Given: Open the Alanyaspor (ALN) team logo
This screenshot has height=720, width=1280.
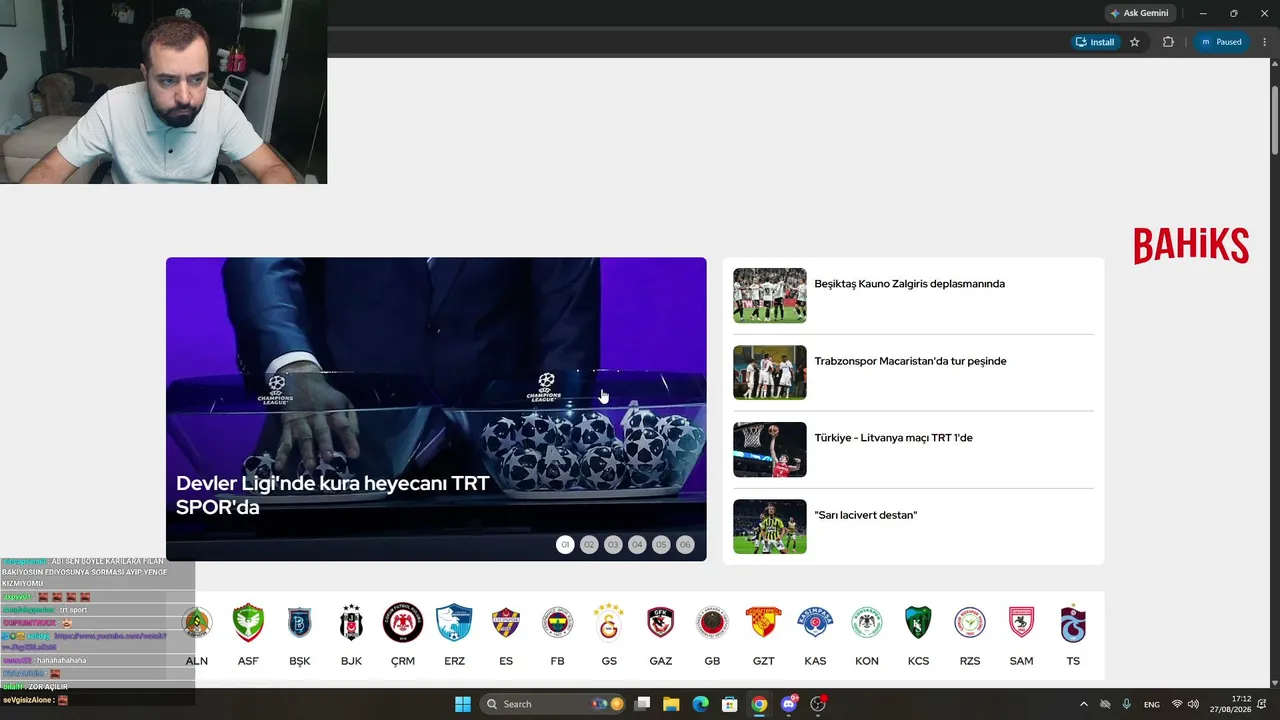Looking at the screenshot, I should pos(197,623).
